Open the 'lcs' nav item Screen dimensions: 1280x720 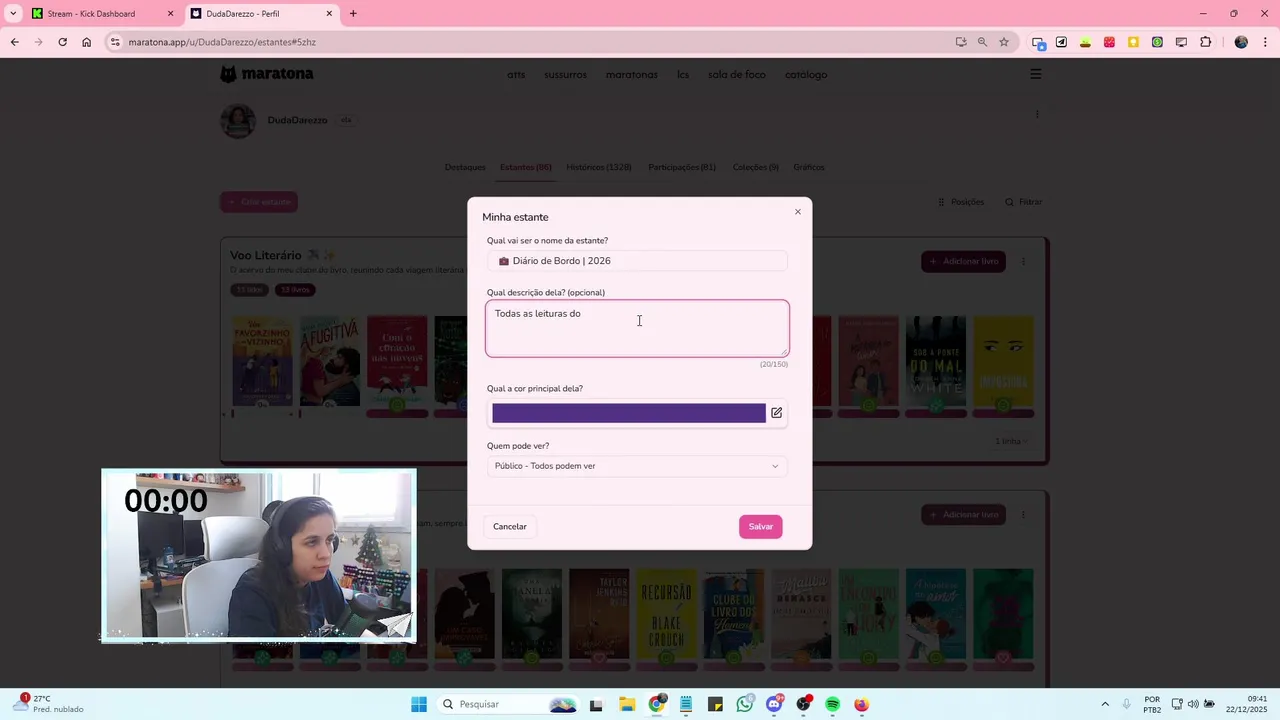point(683,75)
